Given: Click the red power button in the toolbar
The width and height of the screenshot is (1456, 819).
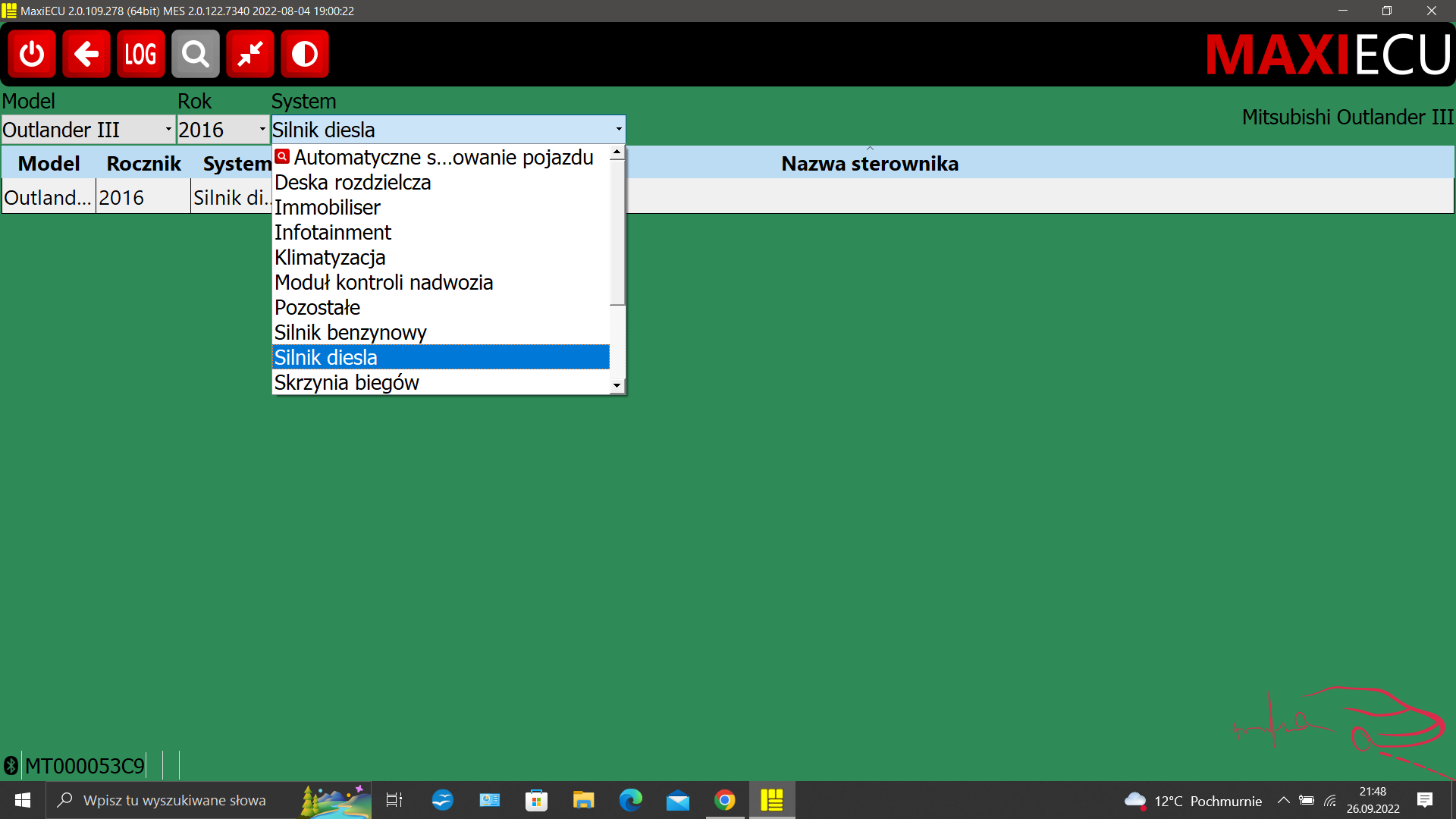Looking at the screenshot, I should (32, 54).
